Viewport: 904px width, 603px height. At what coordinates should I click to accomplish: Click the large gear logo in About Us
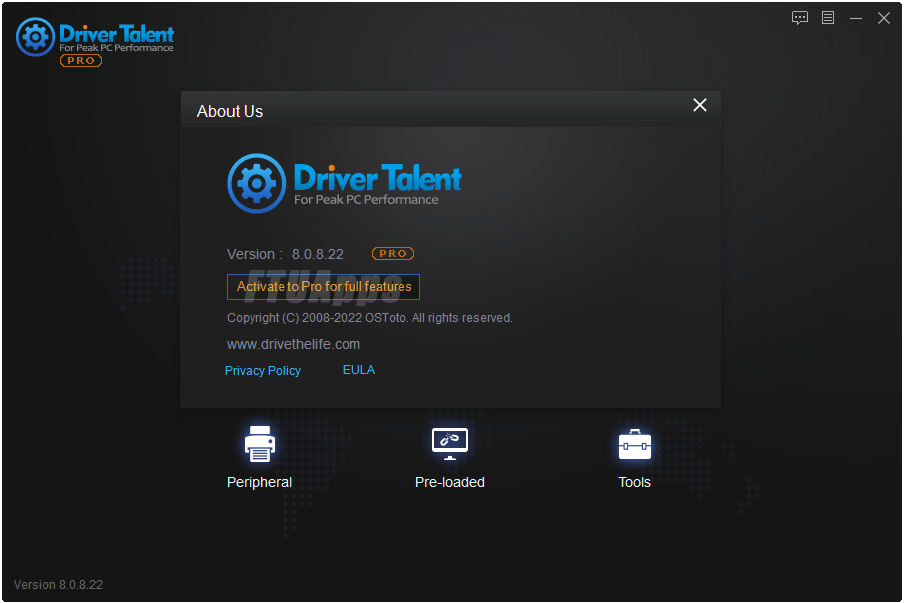(257, 183)
